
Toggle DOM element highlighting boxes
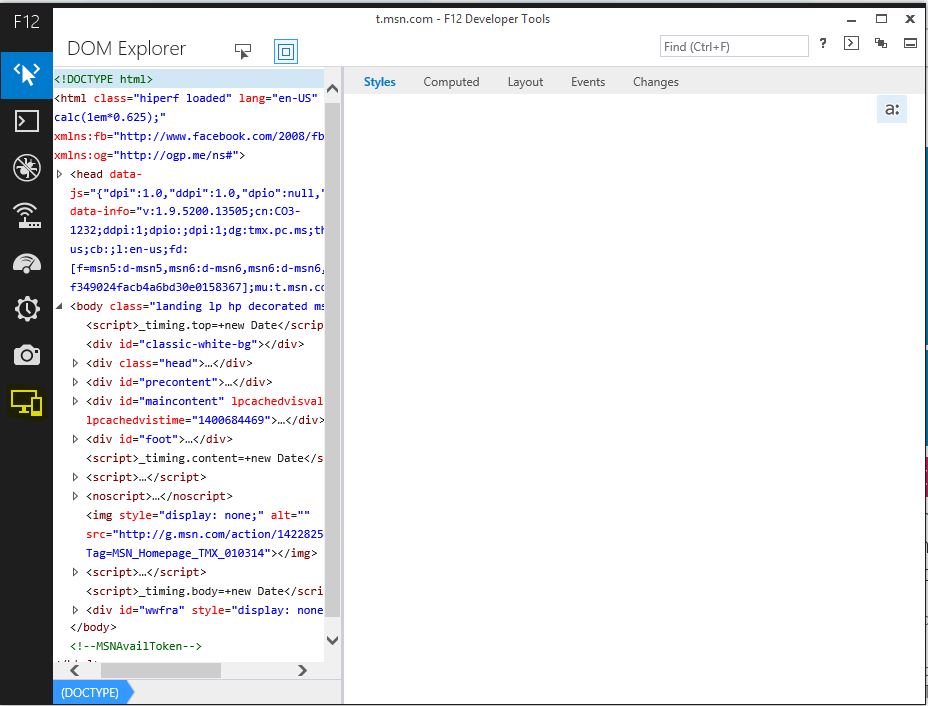[286, 51]
